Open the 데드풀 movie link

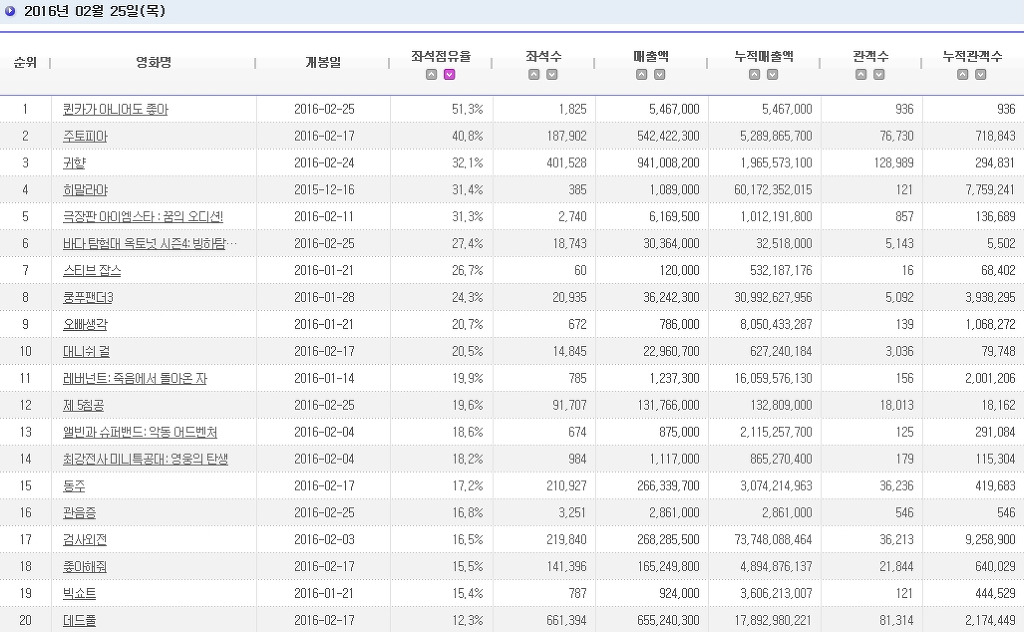[x=78, y=621]
